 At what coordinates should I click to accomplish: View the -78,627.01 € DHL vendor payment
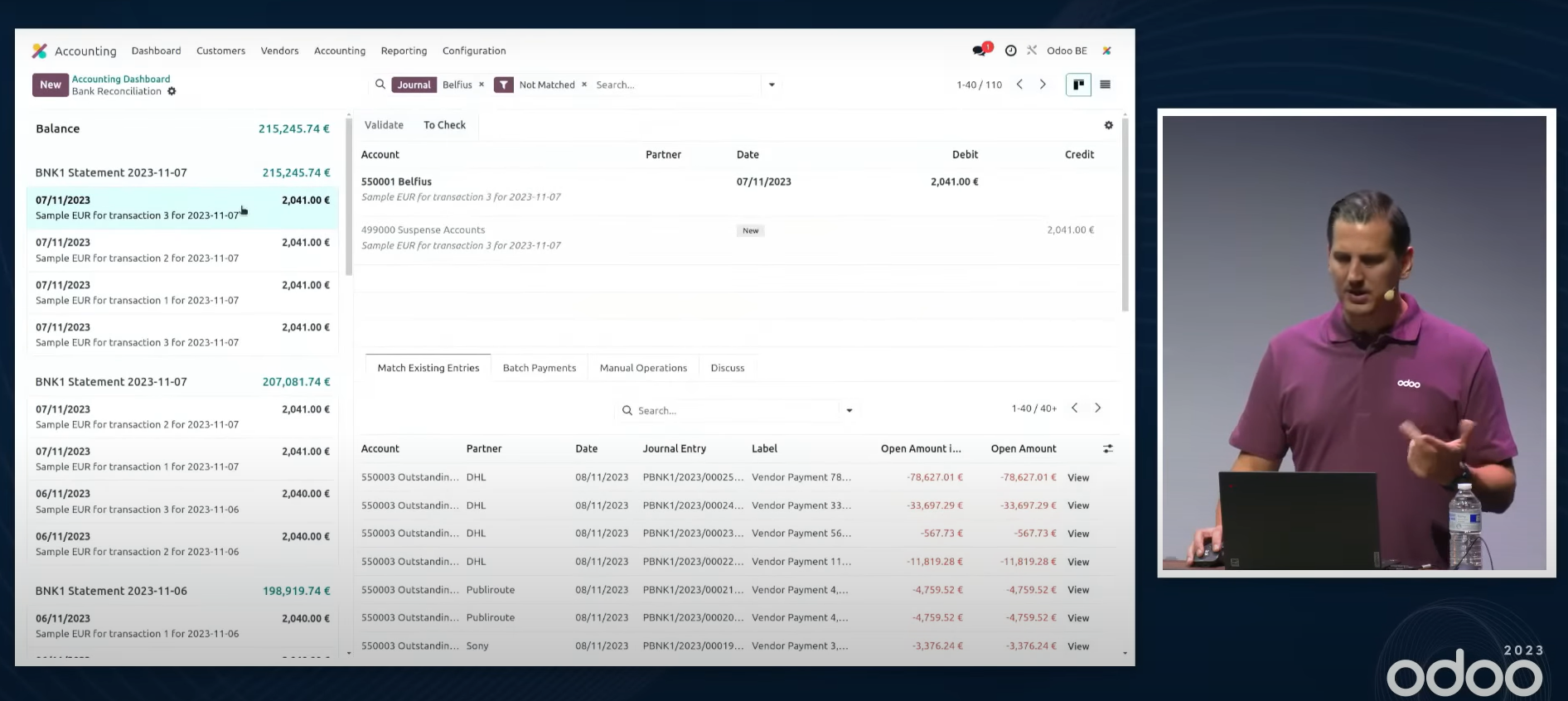(x=1078, y=477)
